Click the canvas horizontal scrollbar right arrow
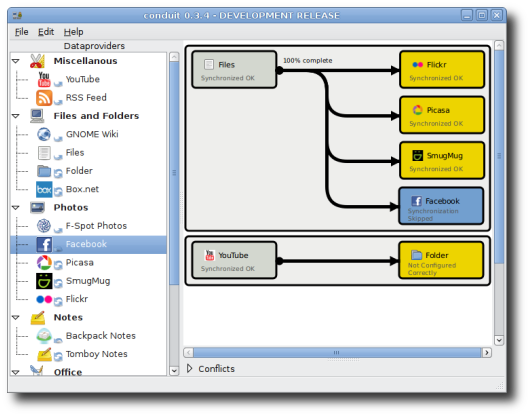Screen dimensions: 530x416 (486, 352)
